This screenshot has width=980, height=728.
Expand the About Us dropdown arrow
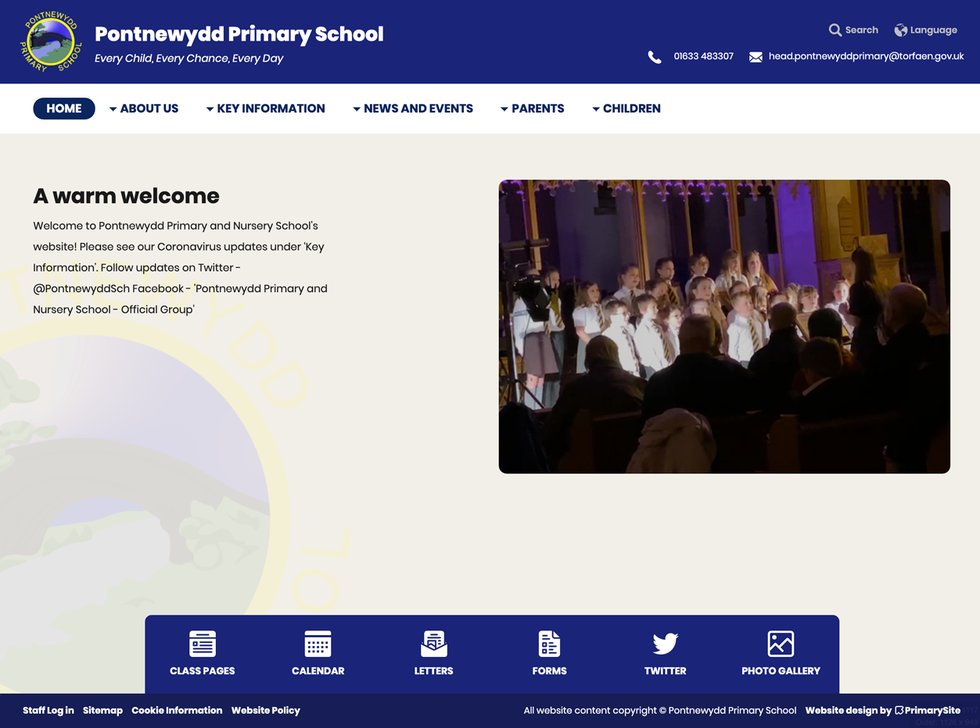pos(113,109)
